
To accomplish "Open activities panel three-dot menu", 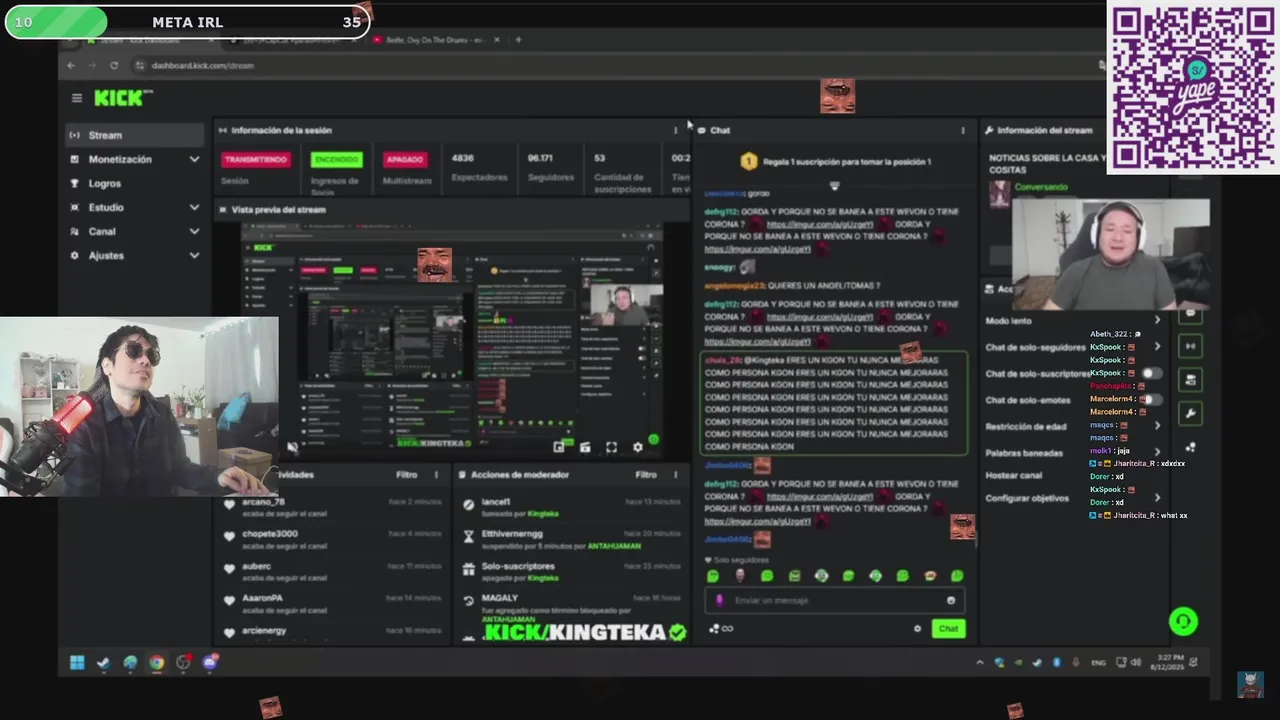I will [435, 475].
